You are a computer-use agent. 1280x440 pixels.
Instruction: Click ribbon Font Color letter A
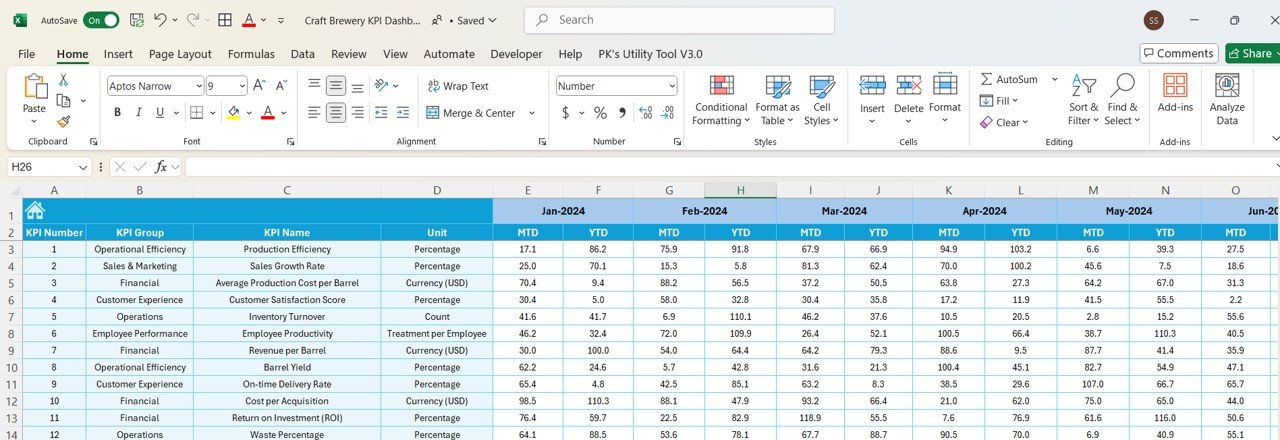267,113
